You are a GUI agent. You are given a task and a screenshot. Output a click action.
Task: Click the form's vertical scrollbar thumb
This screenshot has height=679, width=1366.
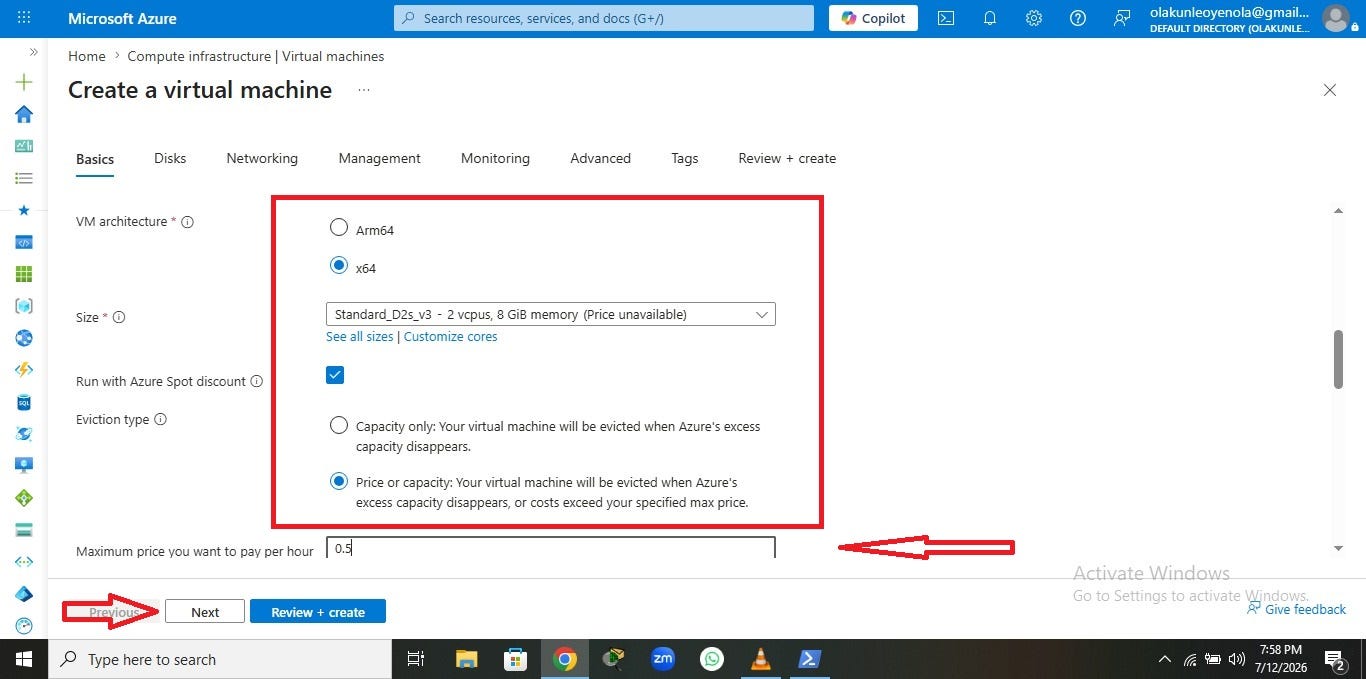[x=1338, y=359]
